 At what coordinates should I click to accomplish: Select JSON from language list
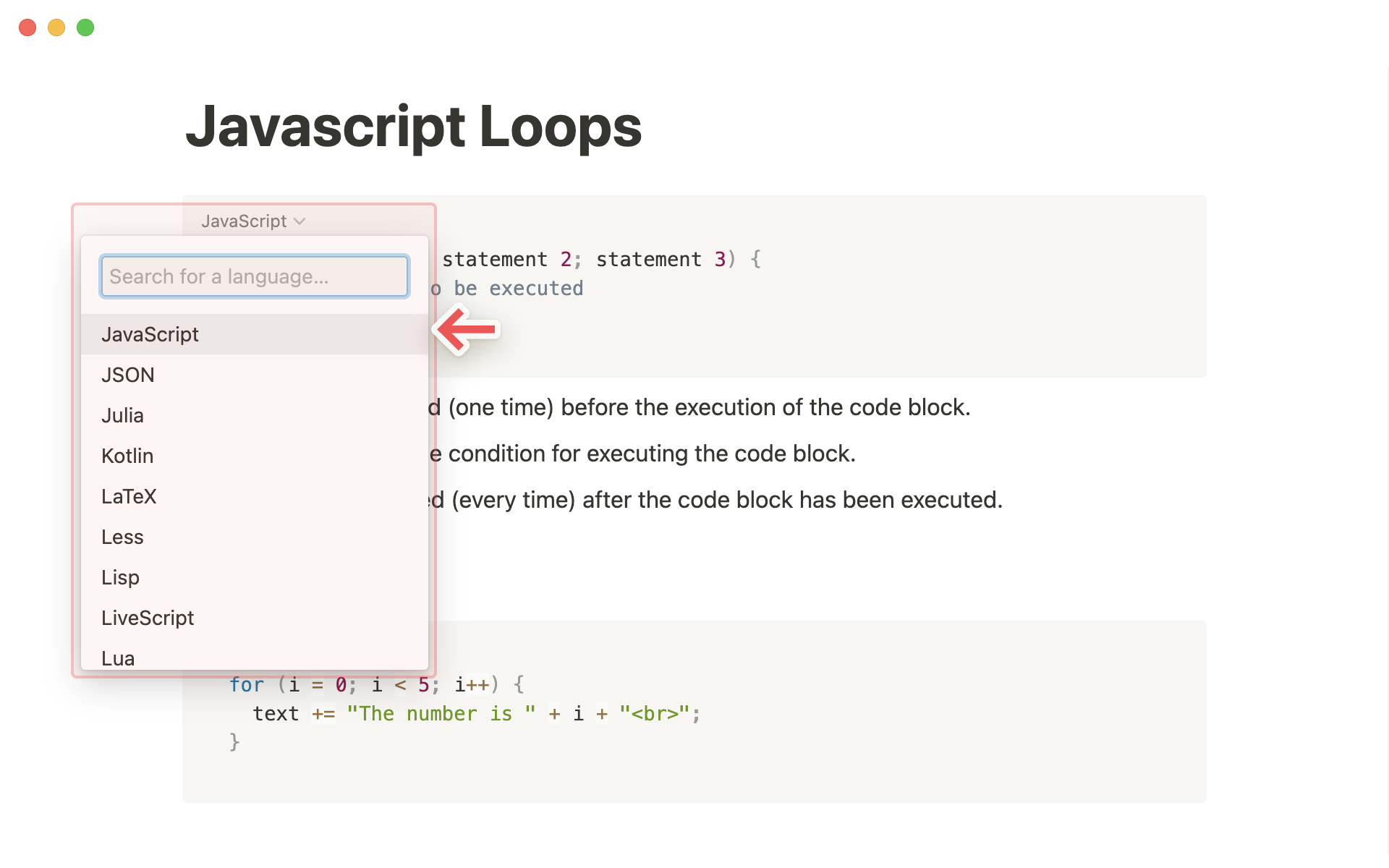127,375
